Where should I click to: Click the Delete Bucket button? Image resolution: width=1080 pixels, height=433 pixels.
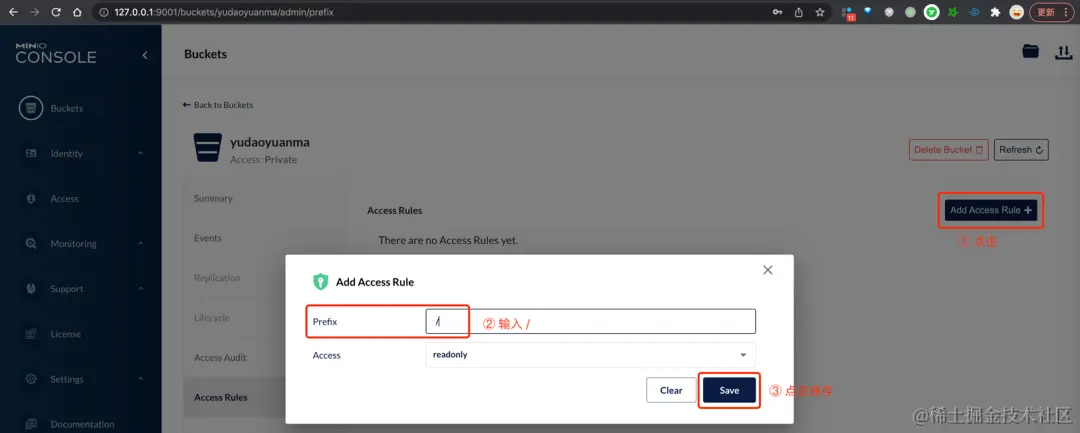pos(948,149)
